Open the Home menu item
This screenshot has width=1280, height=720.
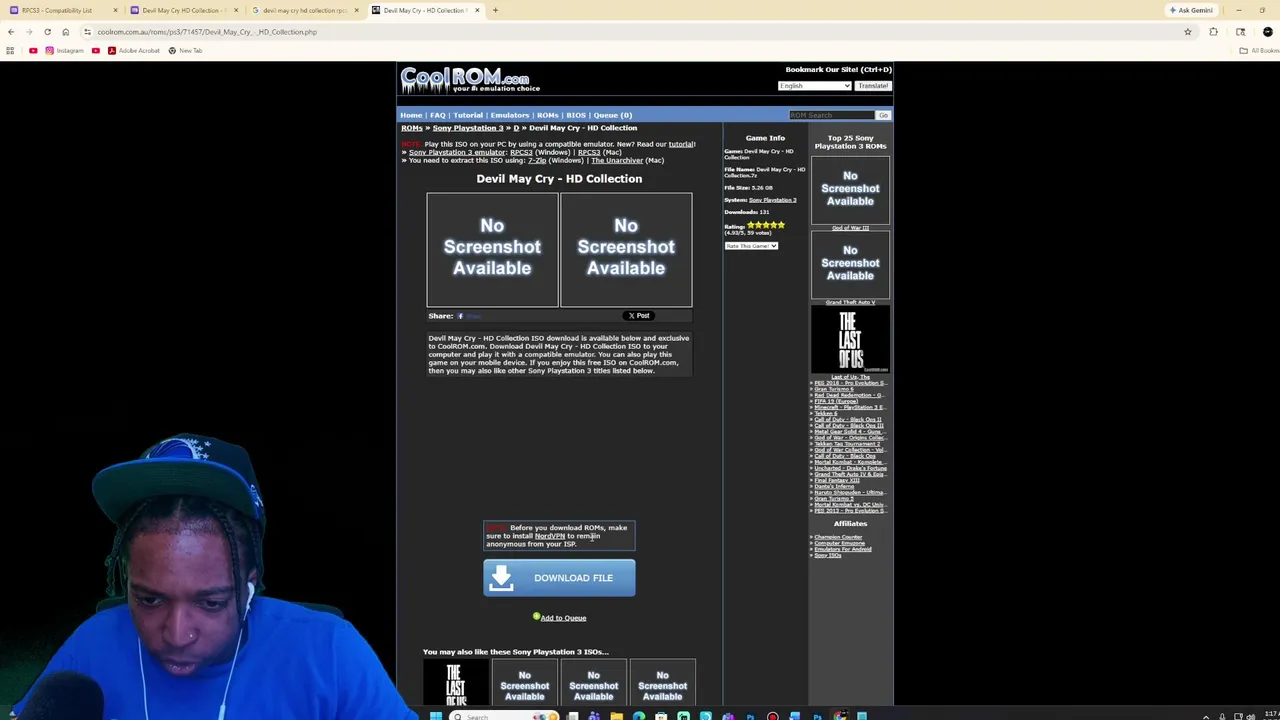coord(411,115)
